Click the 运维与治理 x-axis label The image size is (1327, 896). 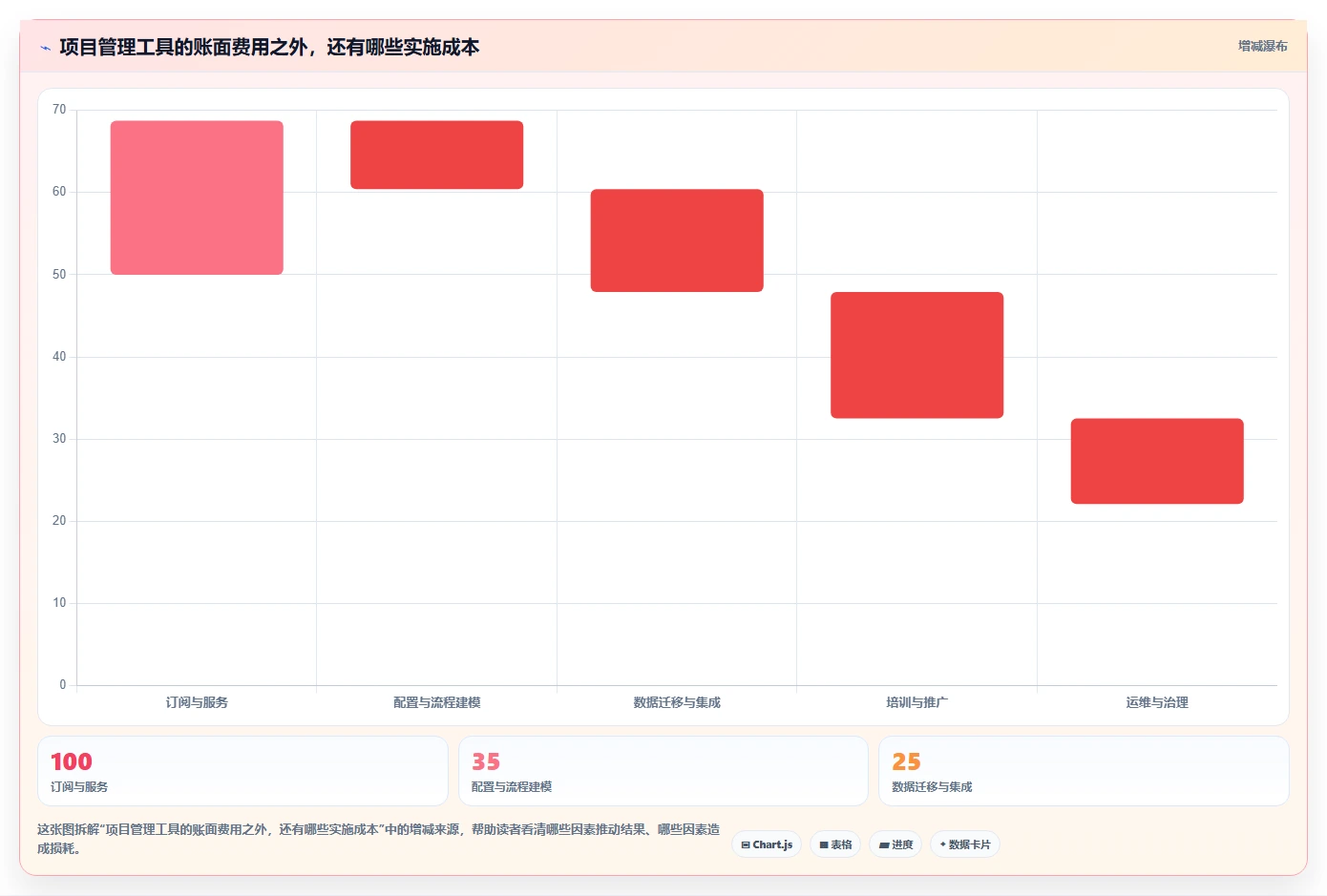[x=1157, y=702]
